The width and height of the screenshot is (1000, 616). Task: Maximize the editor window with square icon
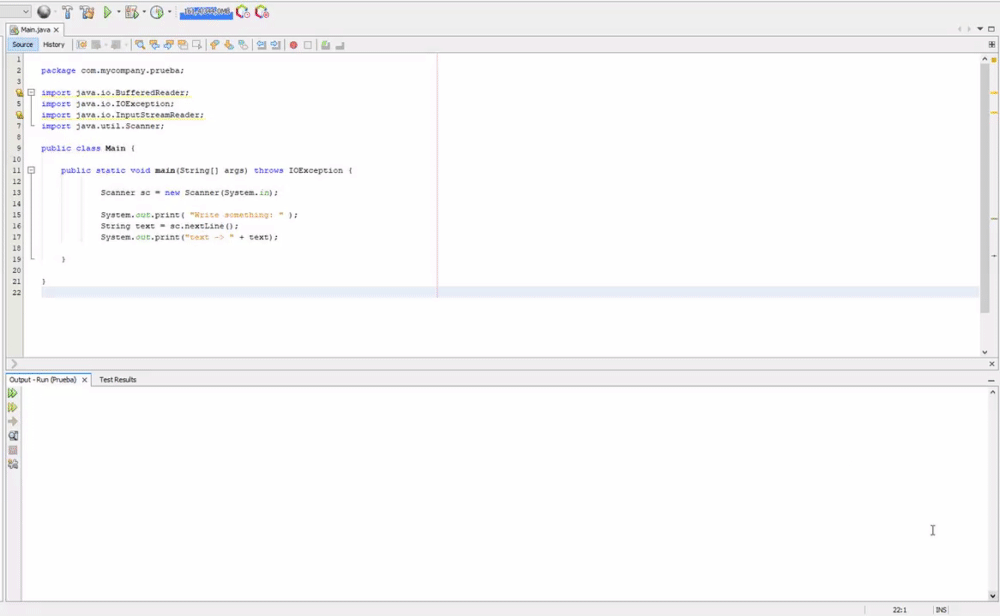(991, 29)
